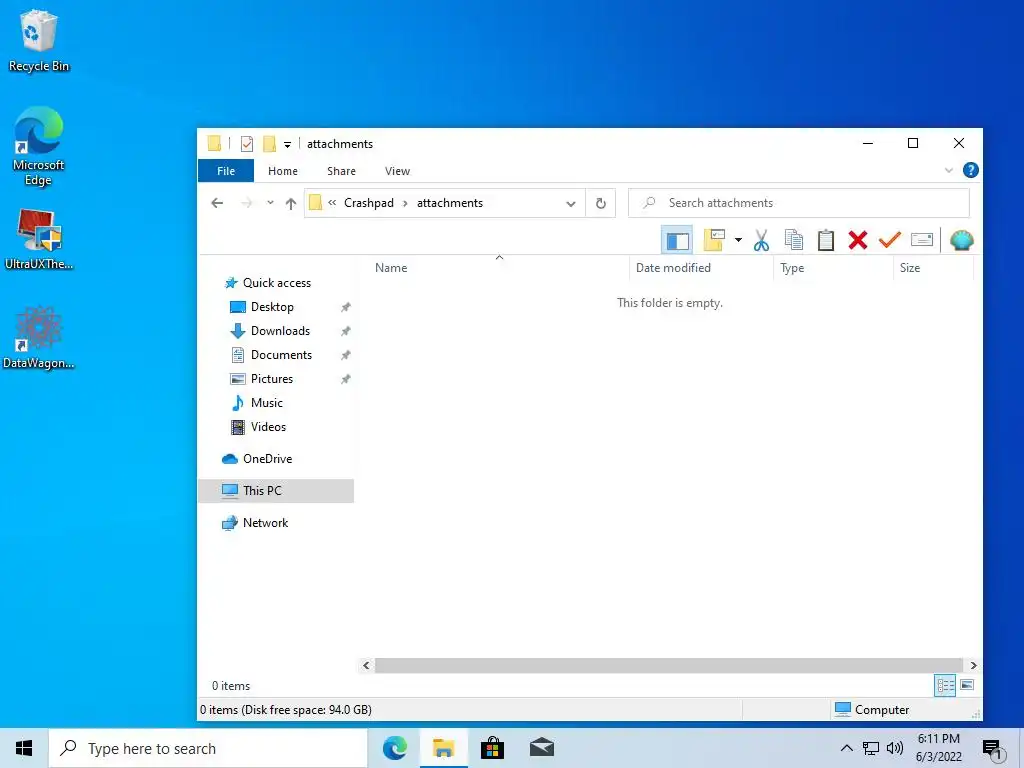Show hidden tray icons chevron
Image resolution: width=1024 pixels, height=768 pixels.
(846, 748)
